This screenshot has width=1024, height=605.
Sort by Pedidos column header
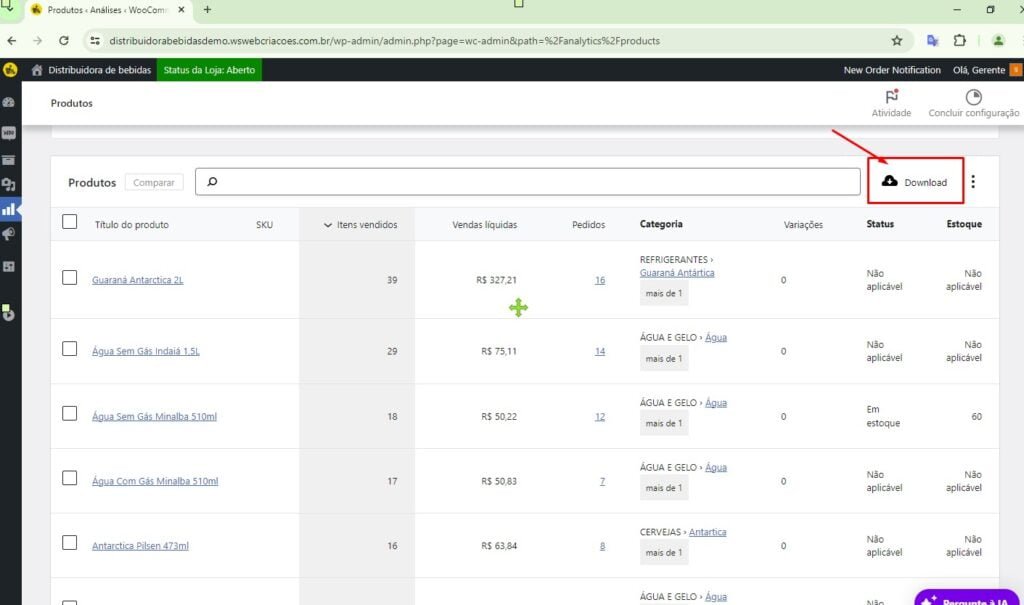(x=588, y=225)
